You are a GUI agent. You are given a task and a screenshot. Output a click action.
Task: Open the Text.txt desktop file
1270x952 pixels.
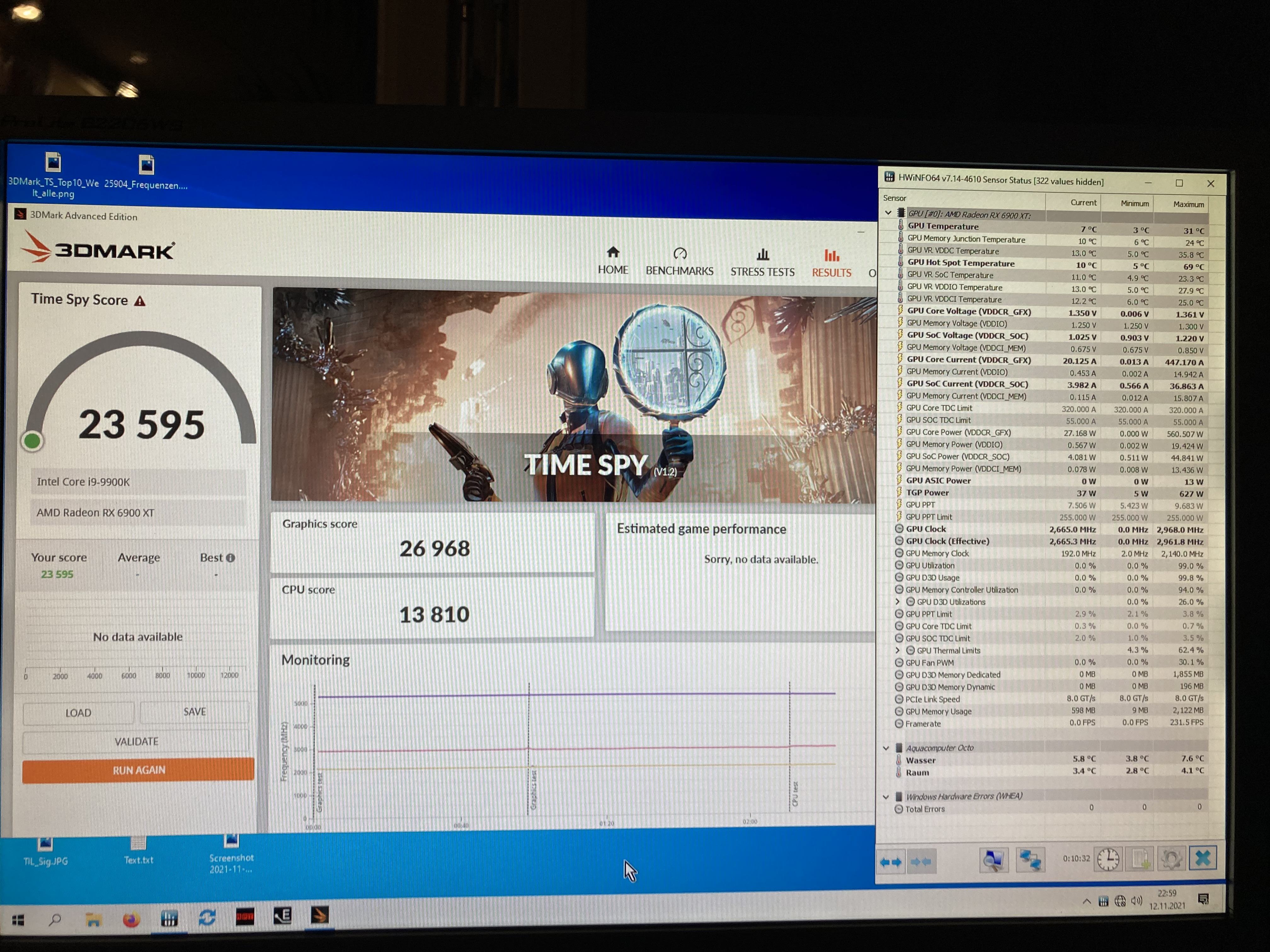138,851
